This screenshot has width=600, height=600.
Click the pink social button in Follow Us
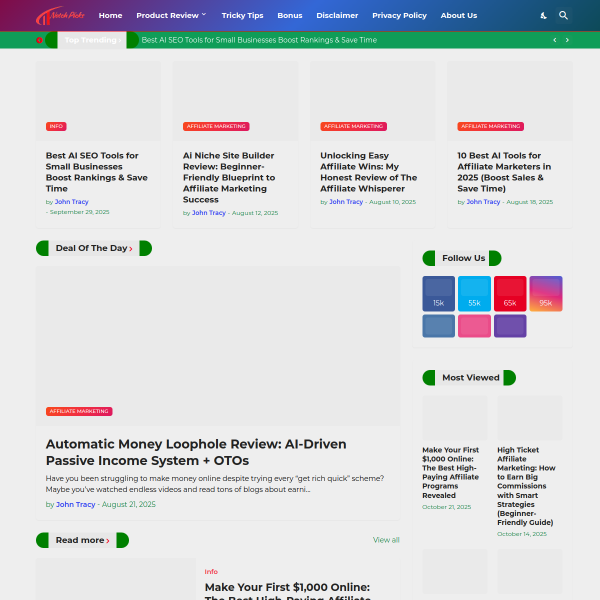[x=474, y=325]
